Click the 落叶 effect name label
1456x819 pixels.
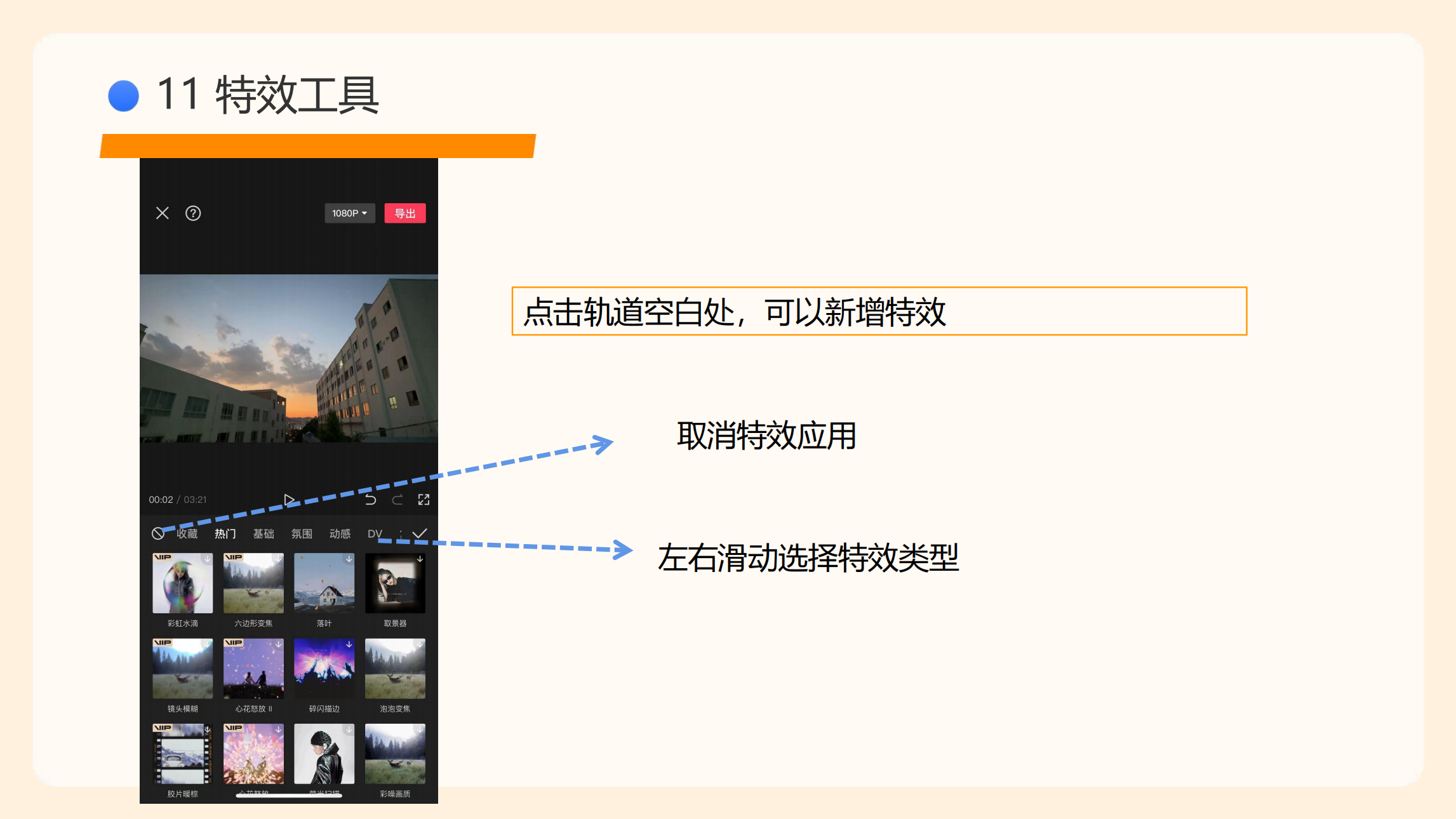[324, 623]
